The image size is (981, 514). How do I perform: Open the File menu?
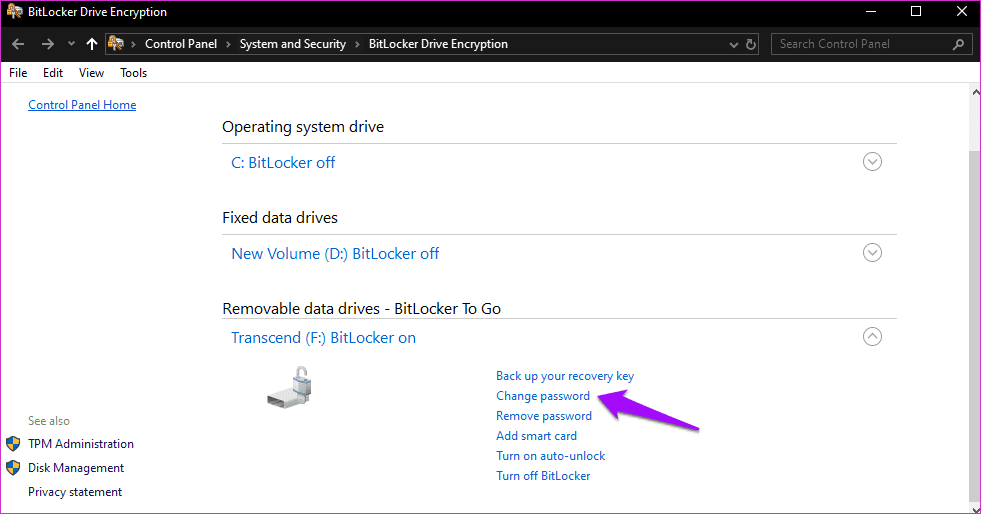(x=18, y=73)
